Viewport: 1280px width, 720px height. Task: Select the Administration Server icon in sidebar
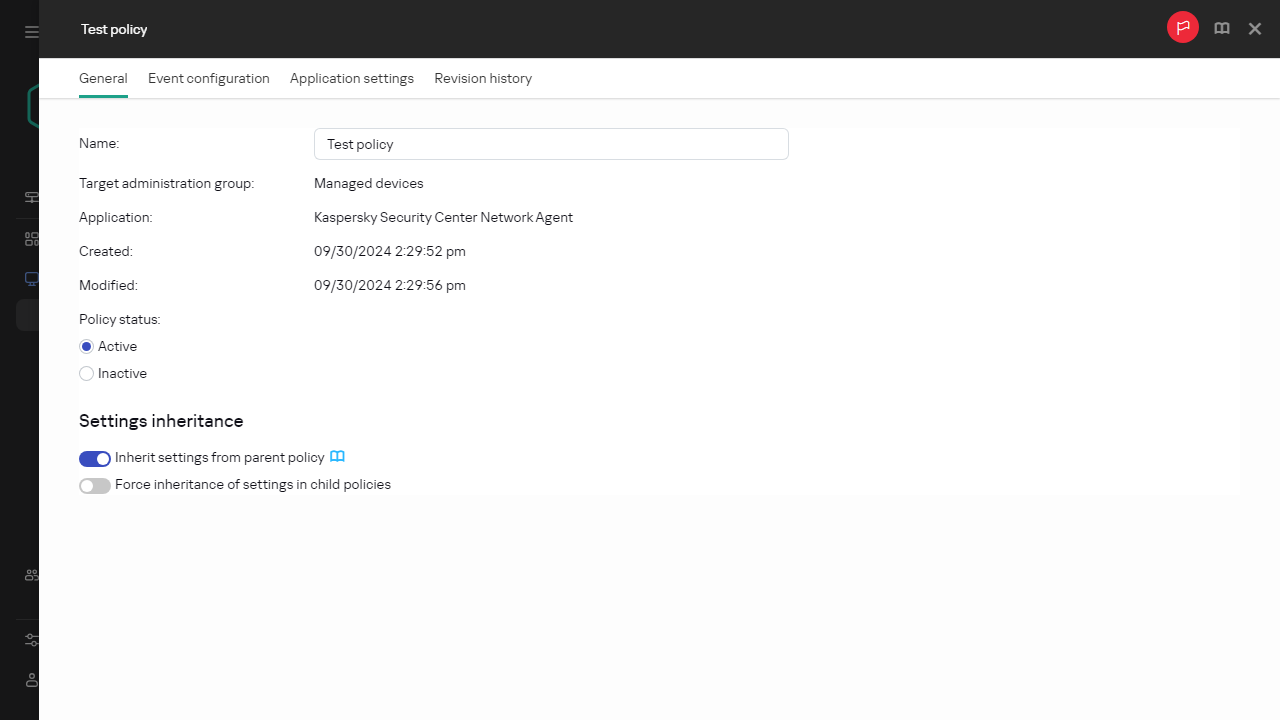(x=31, y=198)
